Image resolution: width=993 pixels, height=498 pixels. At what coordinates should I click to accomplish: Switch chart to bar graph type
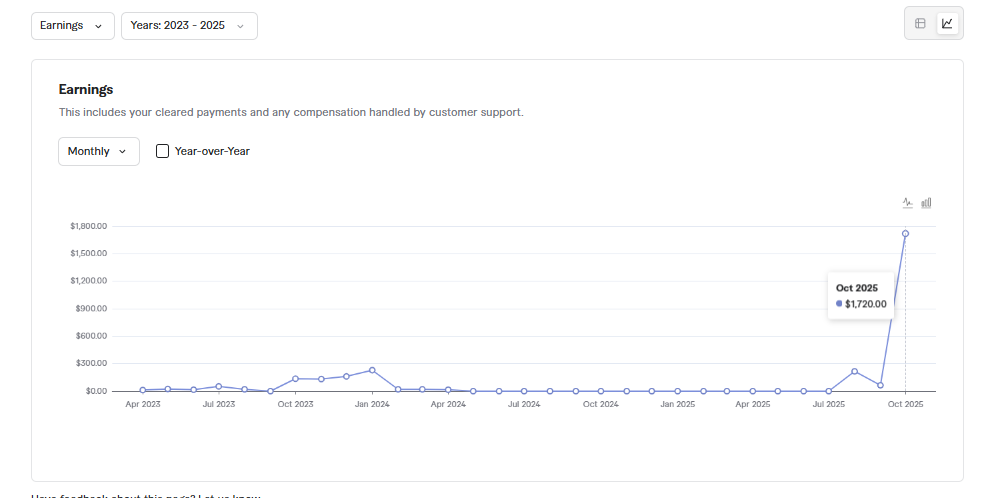point(927,203)
